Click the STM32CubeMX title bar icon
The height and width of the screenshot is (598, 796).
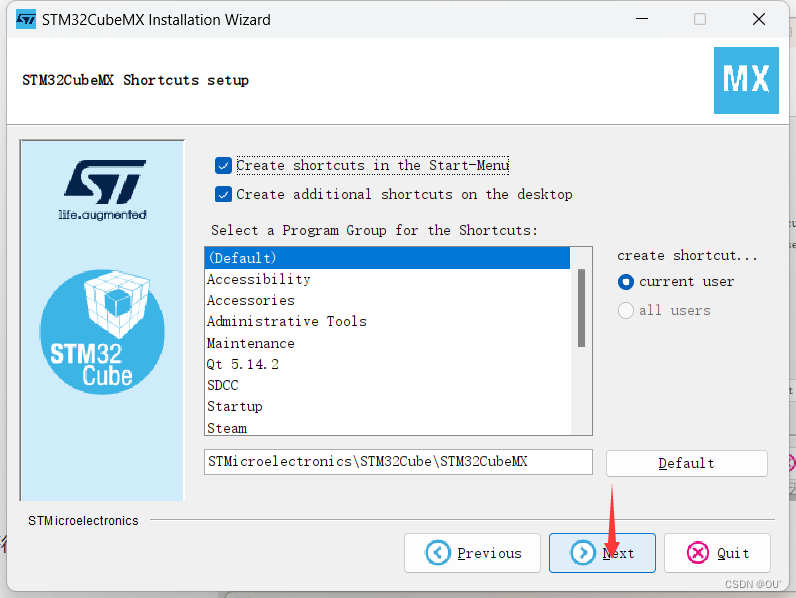pos(26,20)
